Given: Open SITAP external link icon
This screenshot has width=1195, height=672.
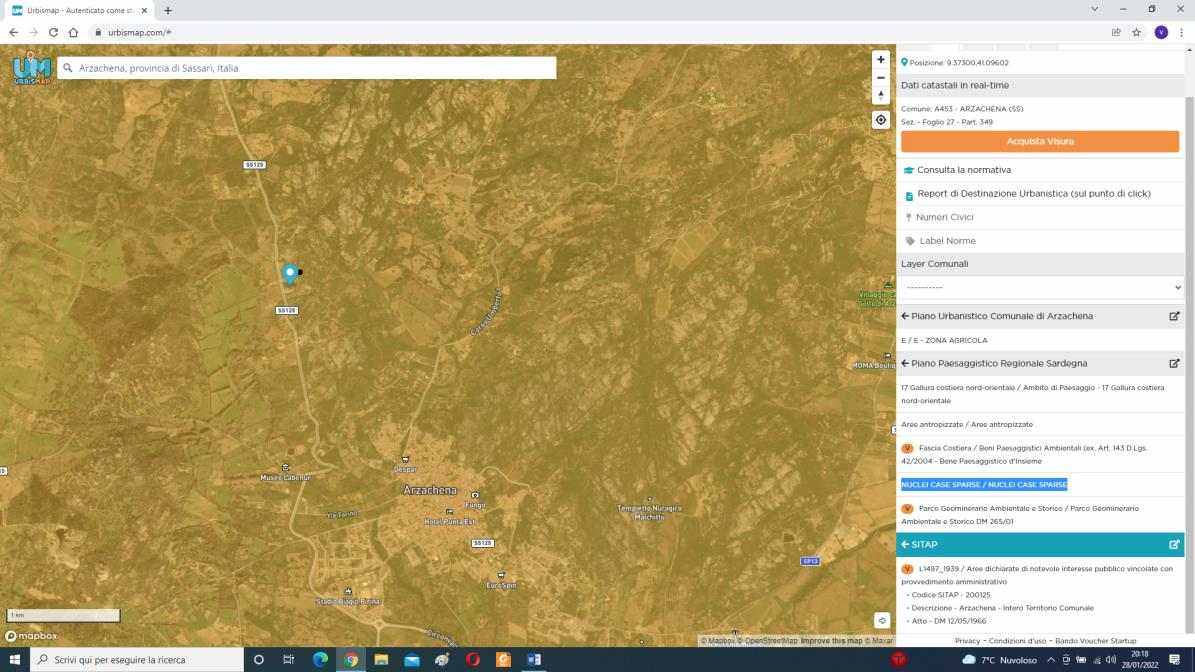Looking at the screenshot, I should pos(1174,545).
